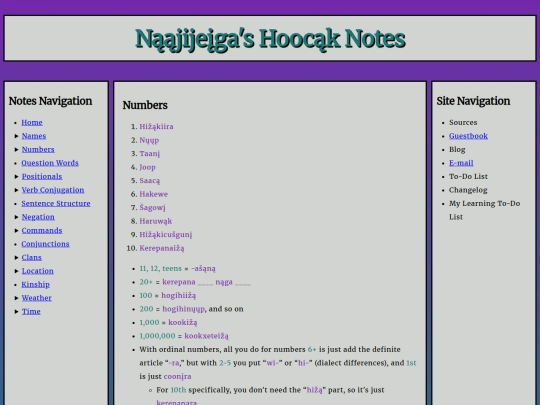Open the Location link

click(38, 271)
